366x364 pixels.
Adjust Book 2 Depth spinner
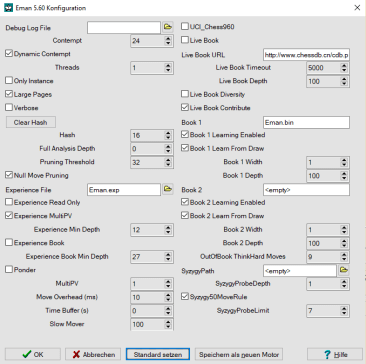pos(344,244)
